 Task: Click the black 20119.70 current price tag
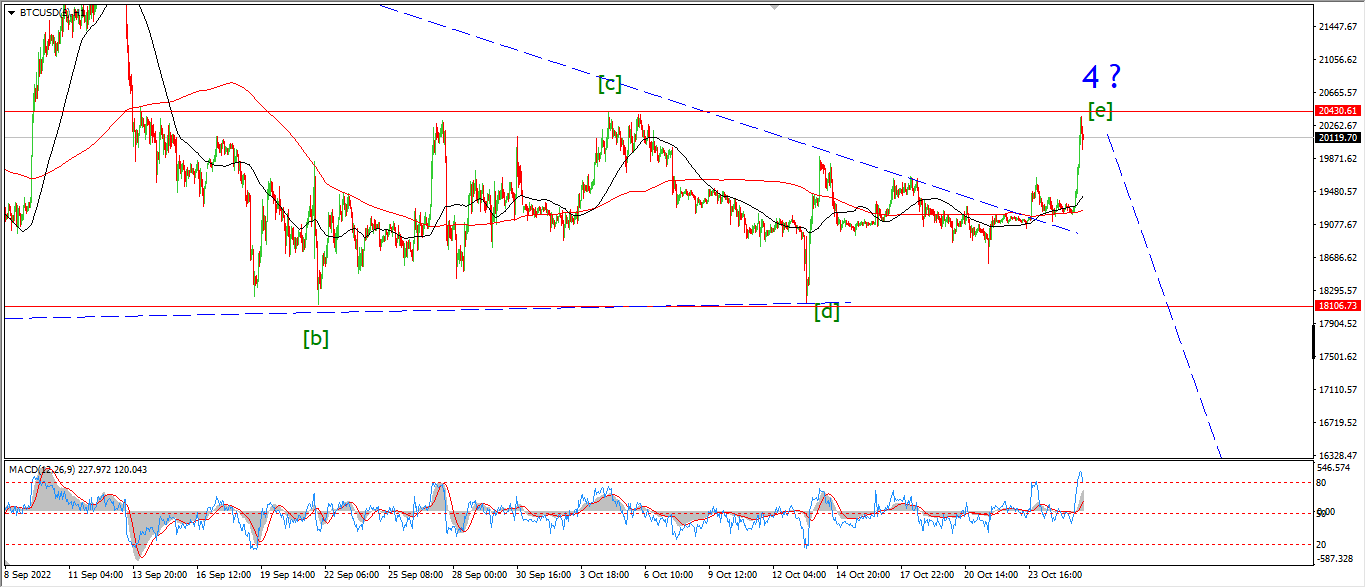click(1337, 138)
